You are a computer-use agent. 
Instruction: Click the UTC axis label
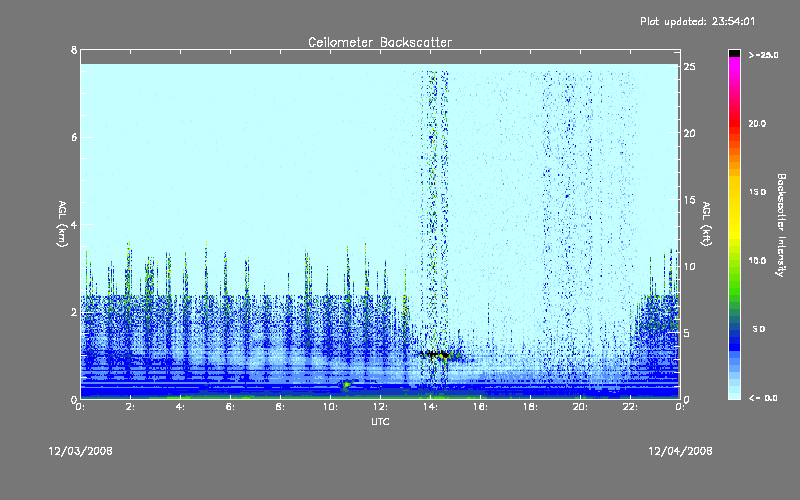pyautogui.click(x=380, y=421)
